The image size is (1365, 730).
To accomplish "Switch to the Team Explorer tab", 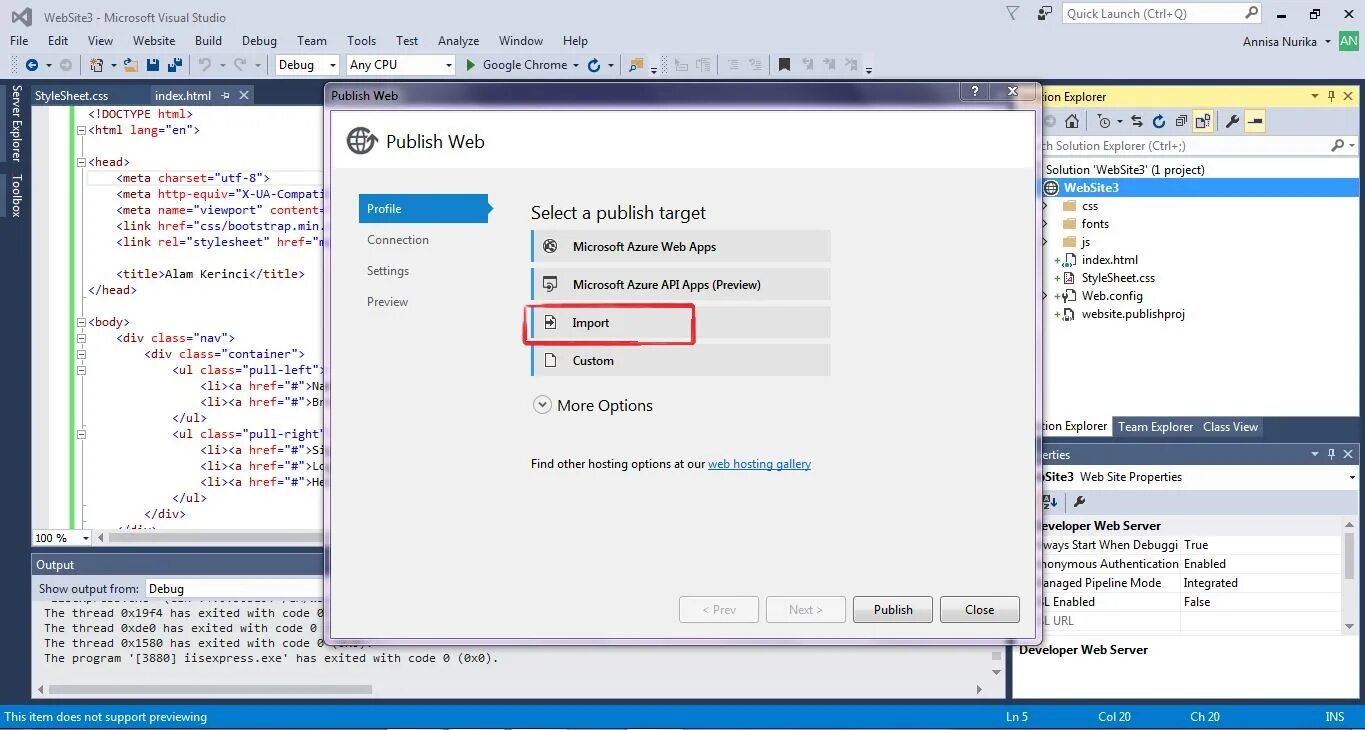I will (1155, 426).
